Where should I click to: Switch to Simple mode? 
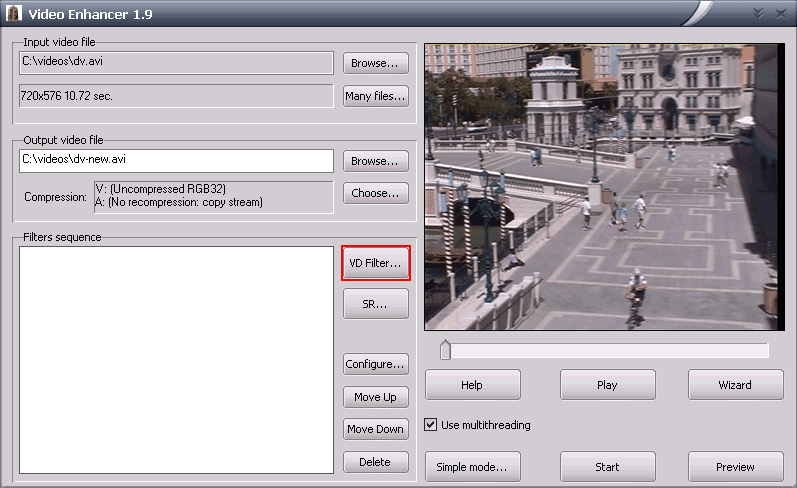coord(472,467)
